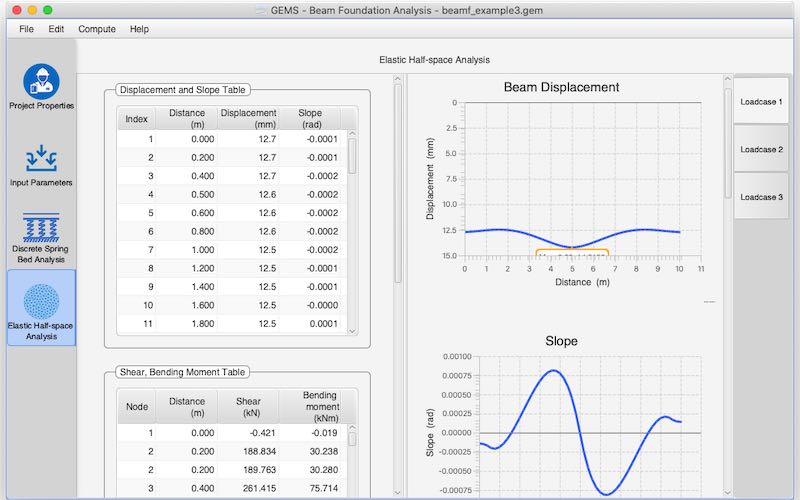This screenshot has width=800, height=500.
Task: Click shear table scroll-up arrow
Action: coord(352,428)
